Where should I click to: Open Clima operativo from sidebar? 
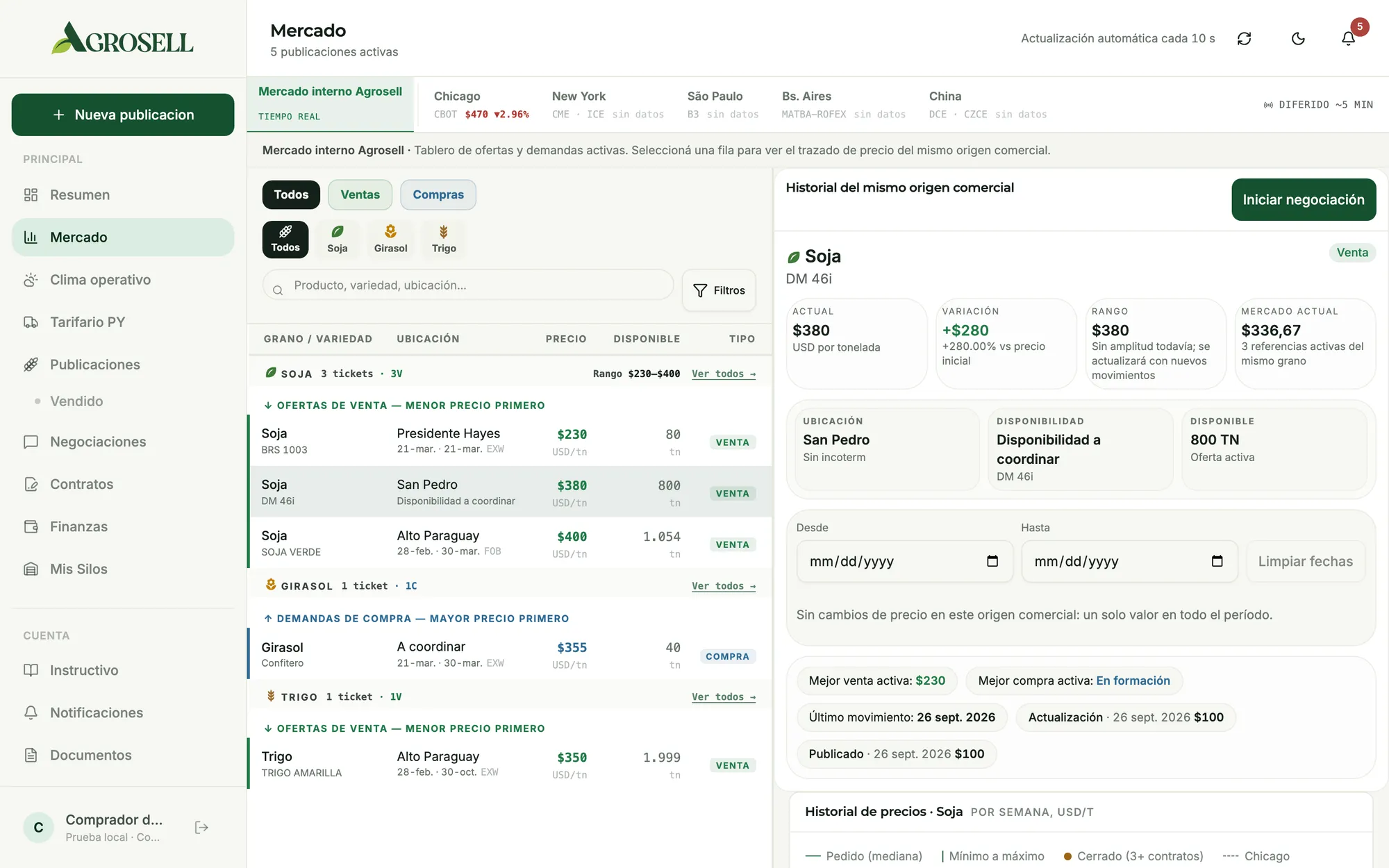(123, 280)
